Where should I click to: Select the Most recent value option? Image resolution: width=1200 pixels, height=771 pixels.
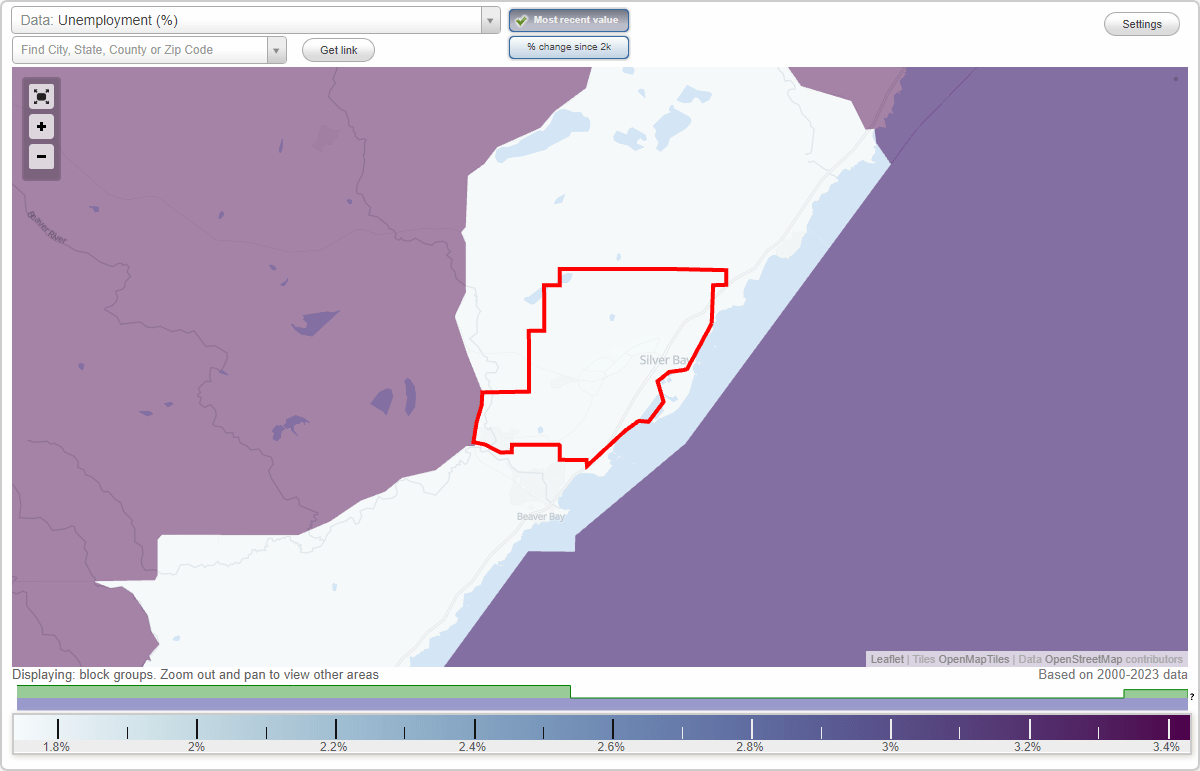point(569,20)
